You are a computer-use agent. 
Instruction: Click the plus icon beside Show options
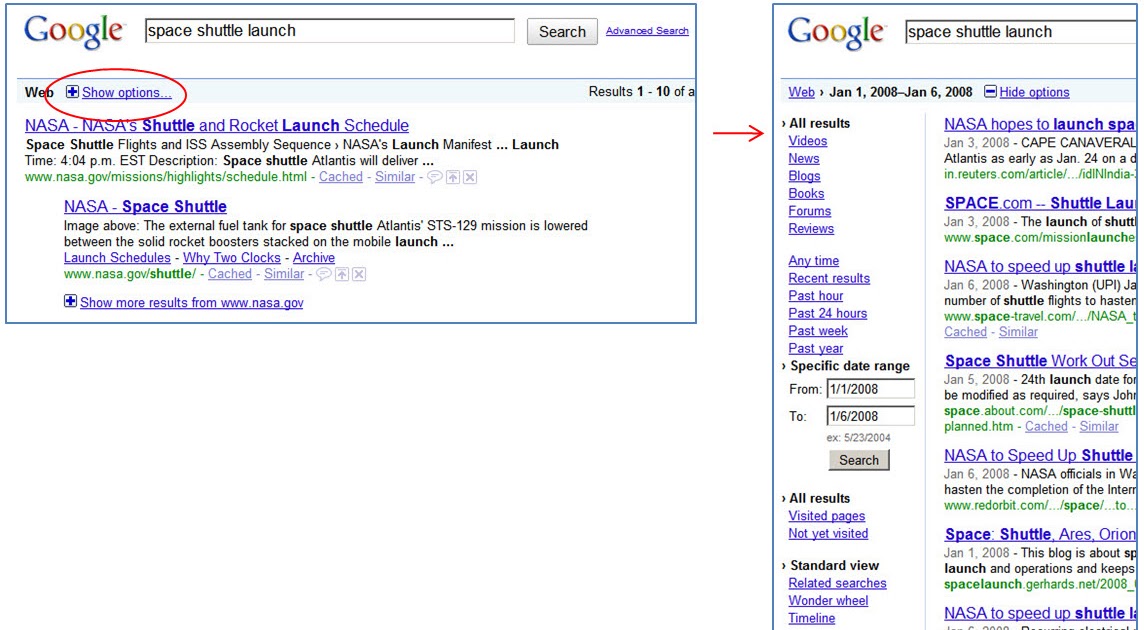[72, 92]
